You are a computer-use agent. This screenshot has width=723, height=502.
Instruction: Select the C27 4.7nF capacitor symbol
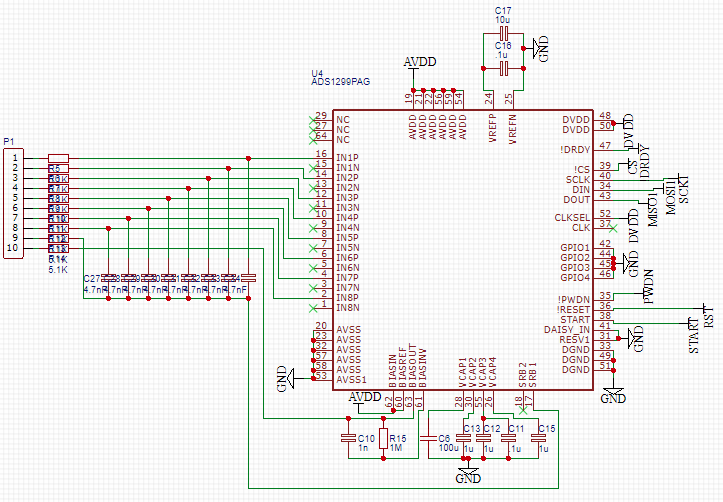108,278
